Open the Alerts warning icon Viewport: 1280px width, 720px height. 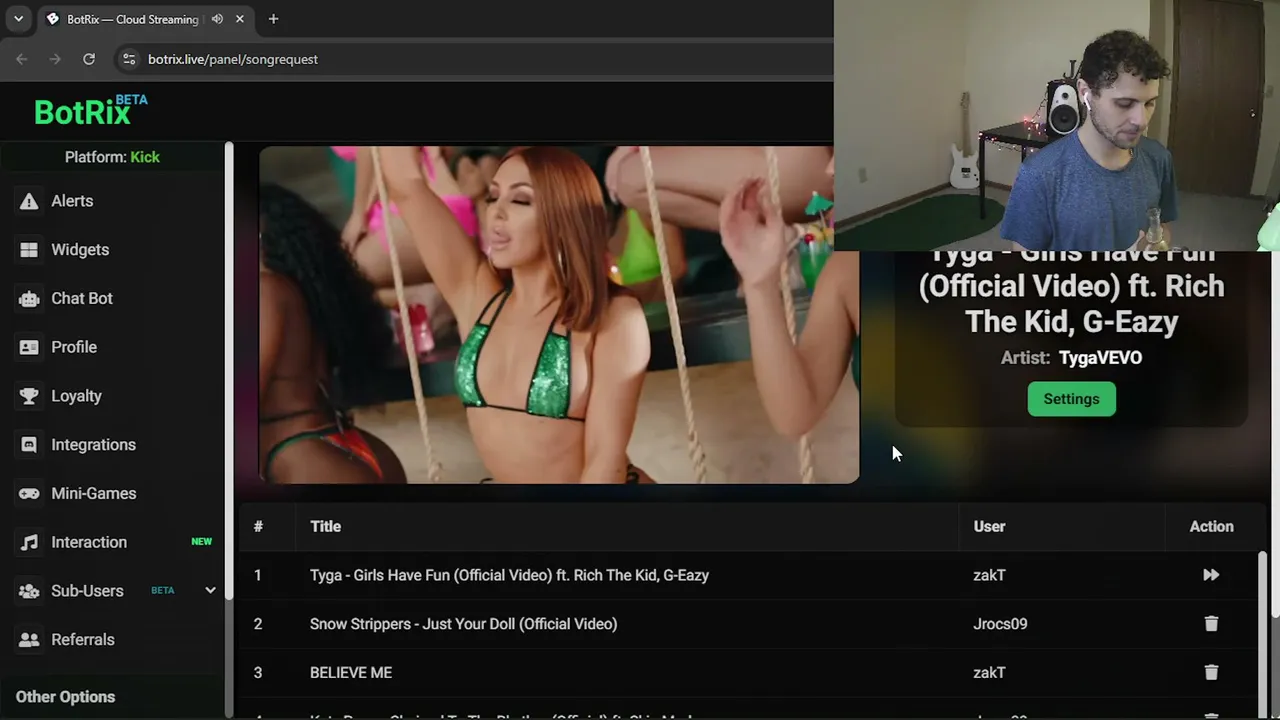29,201
